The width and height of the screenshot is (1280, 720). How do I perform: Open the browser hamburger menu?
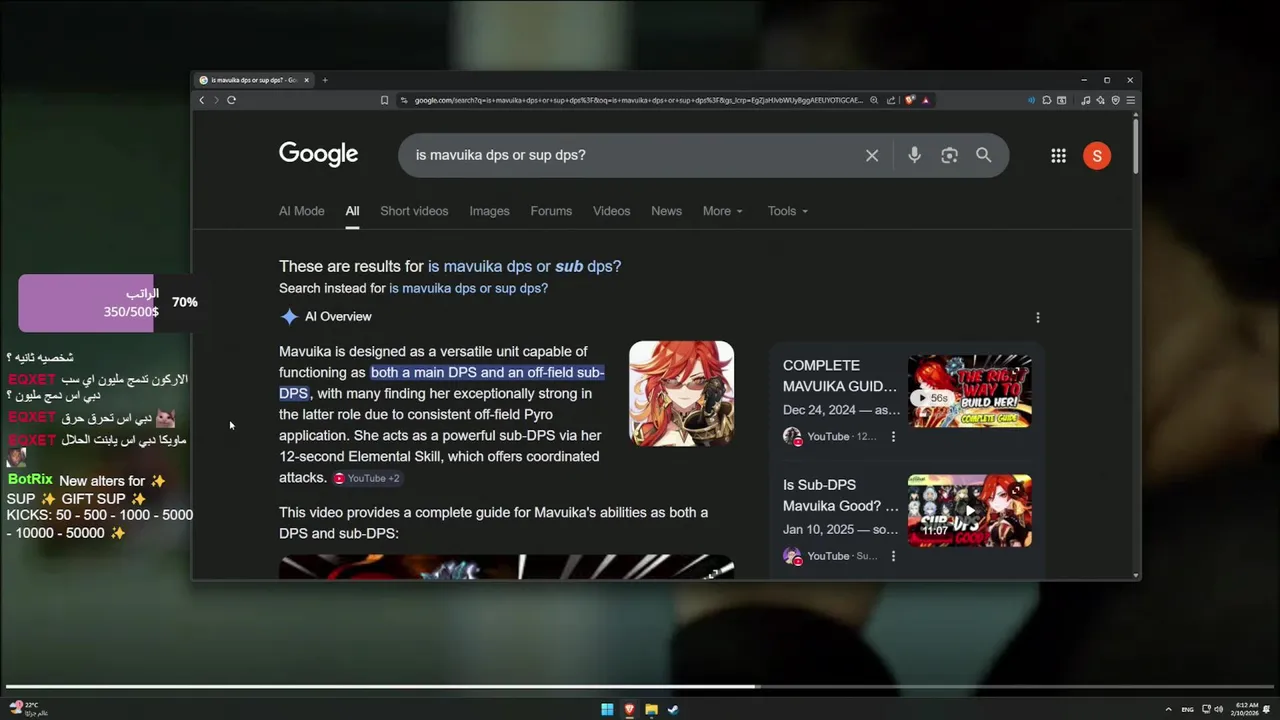[x=1131, y=100]
